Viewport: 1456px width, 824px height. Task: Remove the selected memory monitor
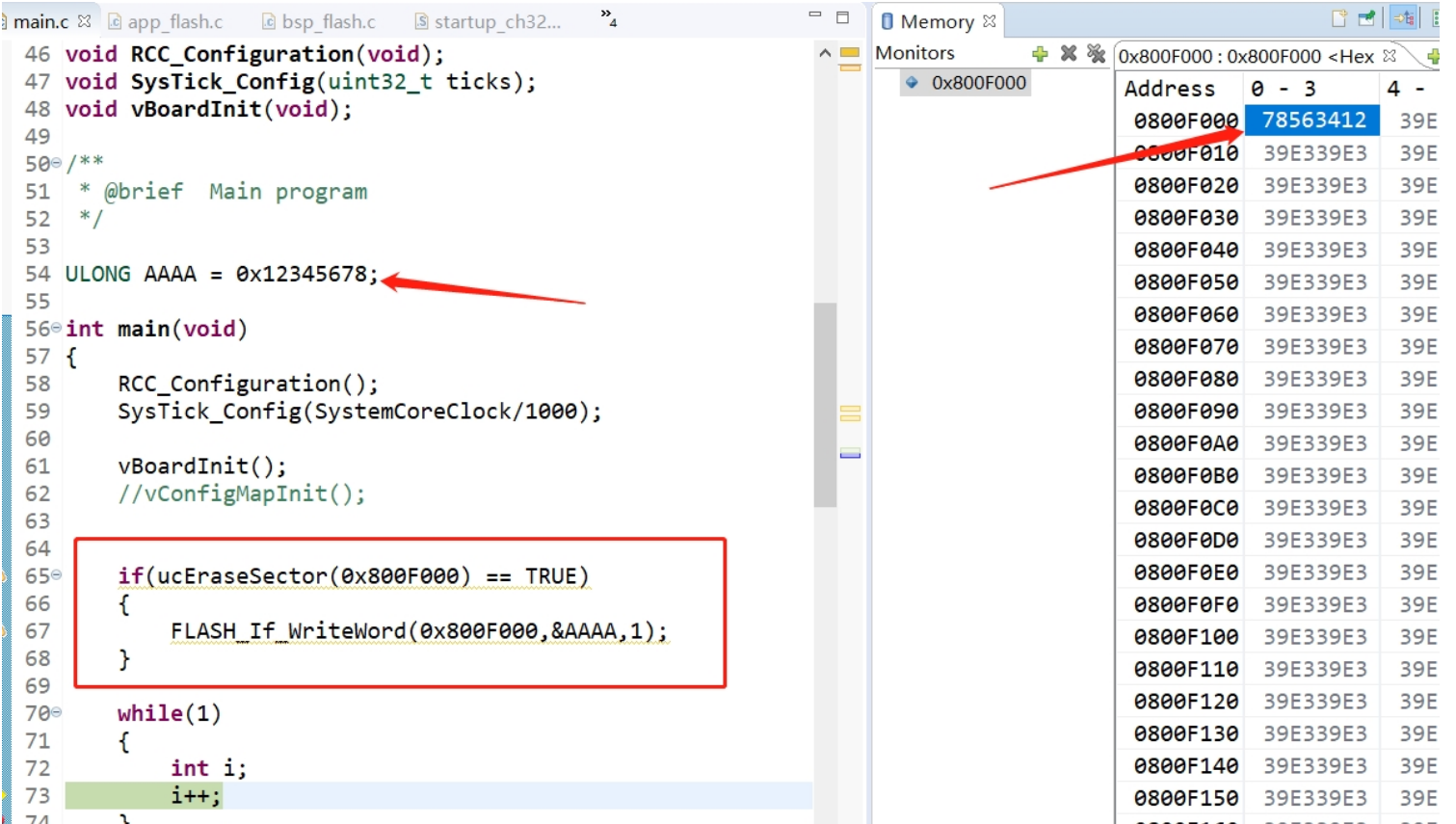point(1068,54)
